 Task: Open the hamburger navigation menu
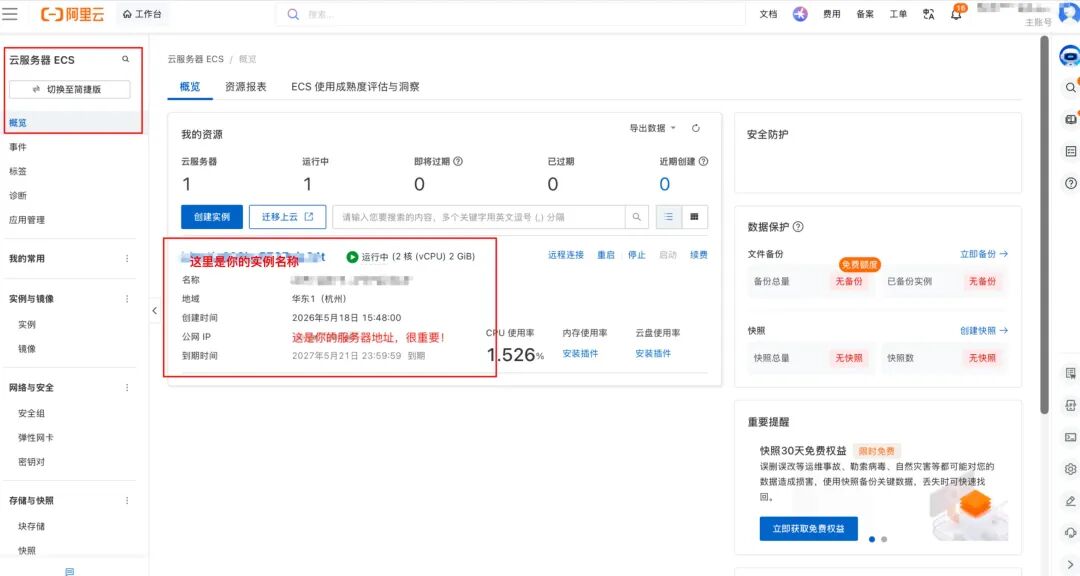(10, 14)
